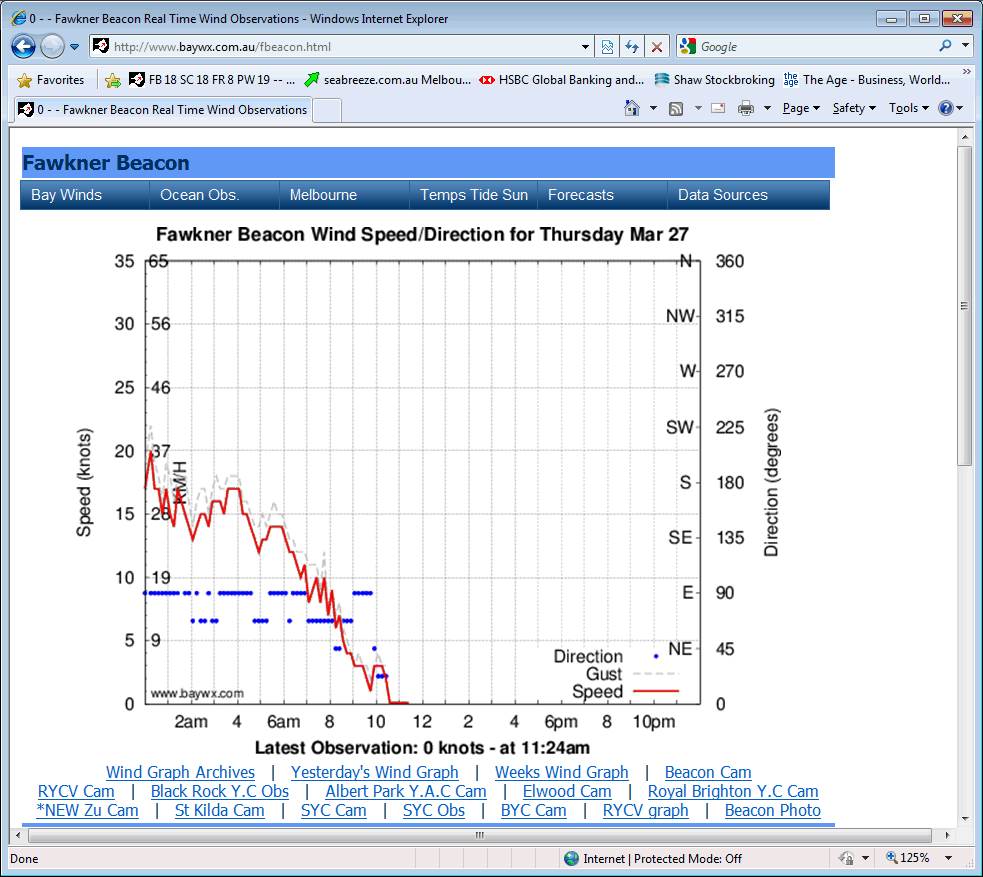Click the Refresh page icon
Viewport: 983px width, 877px height.
tap(631, 46)
